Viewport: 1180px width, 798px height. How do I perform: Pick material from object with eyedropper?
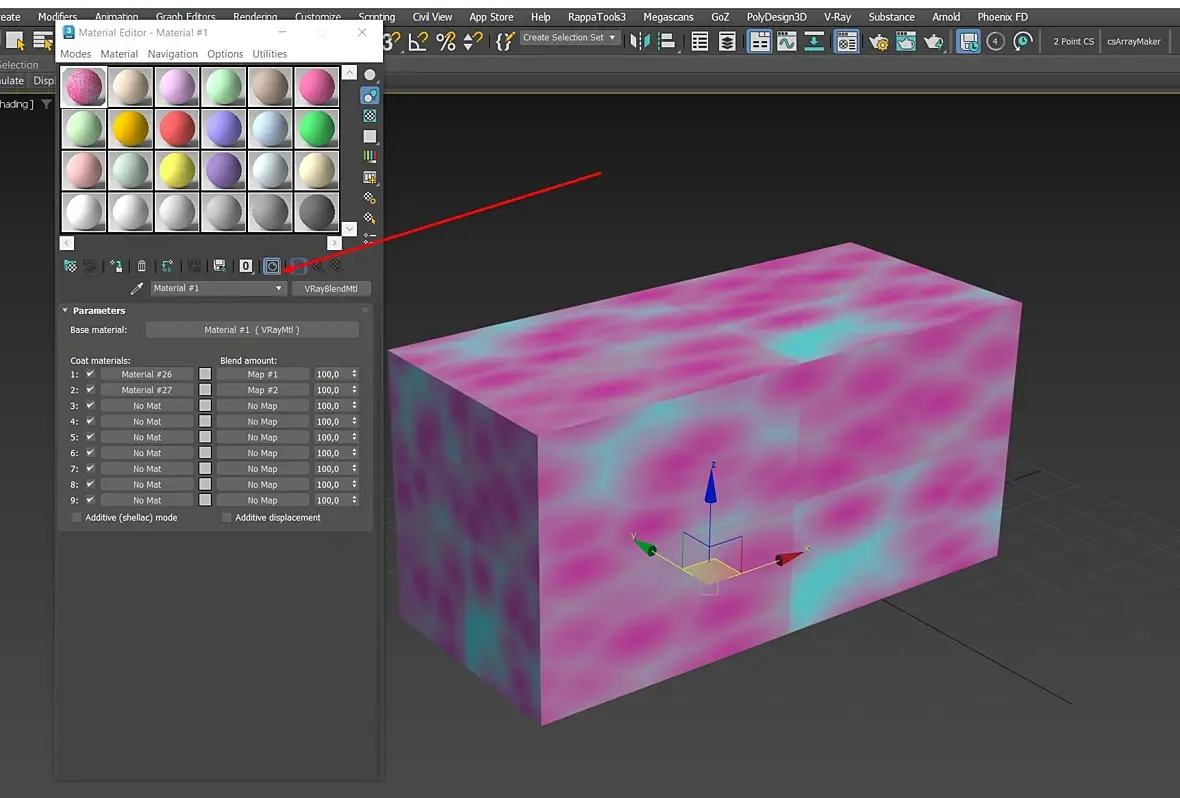pyautogui.click(x=137, y=288)
